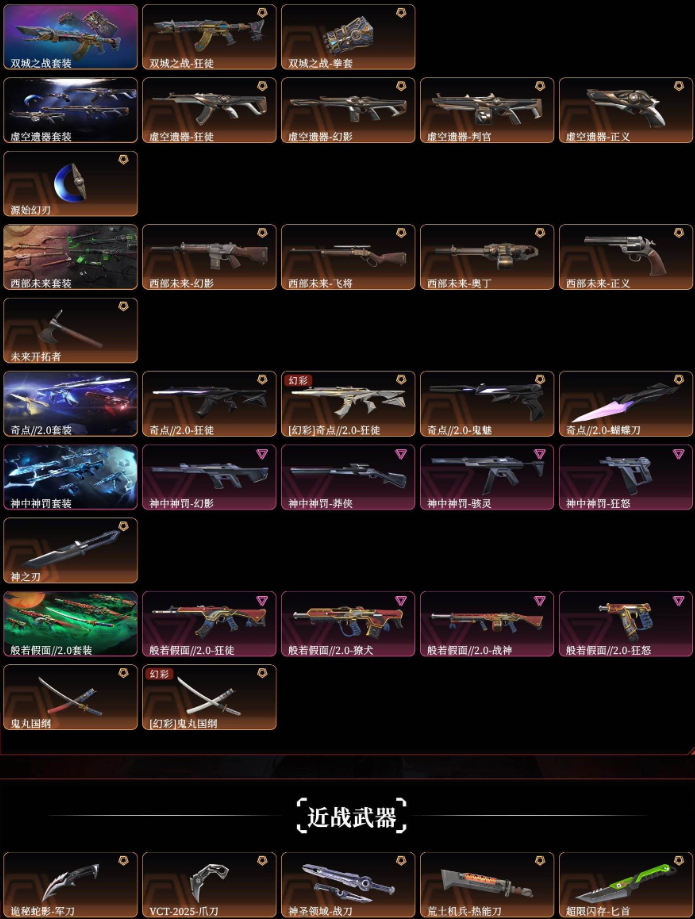Select the VCT-2025-爪刀 karambit skin

click(209, 885)
